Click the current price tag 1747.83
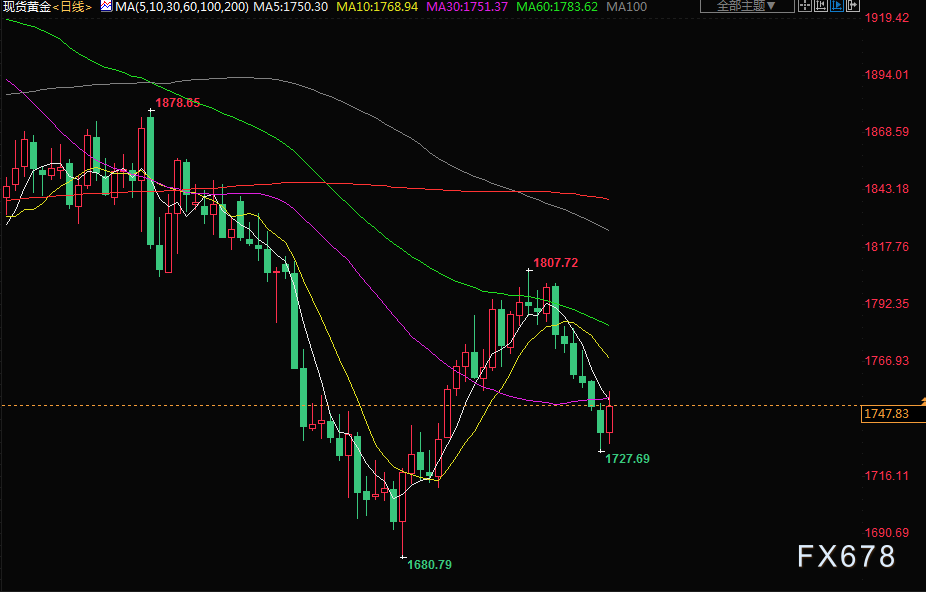 (893, 414)
